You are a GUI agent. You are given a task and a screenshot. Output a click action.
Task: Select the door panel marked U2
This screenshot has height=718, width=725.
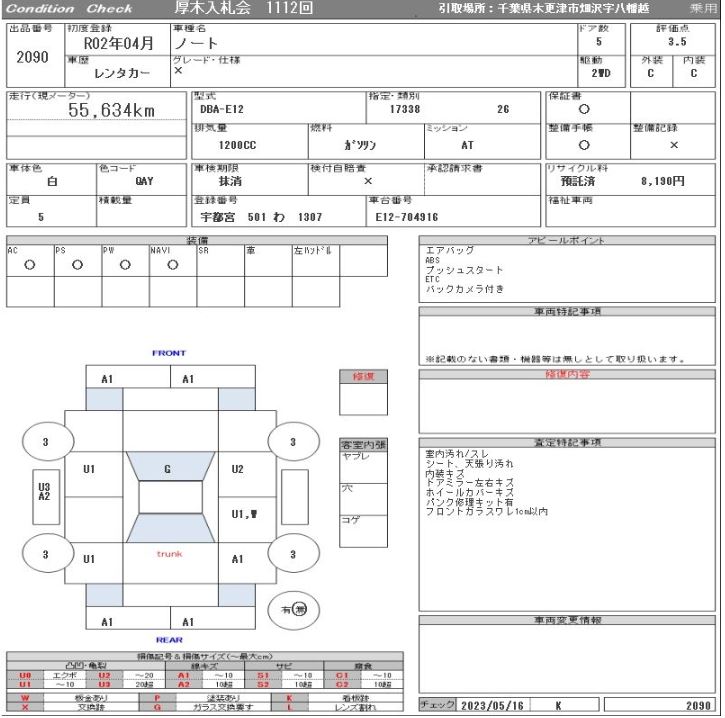237,469
